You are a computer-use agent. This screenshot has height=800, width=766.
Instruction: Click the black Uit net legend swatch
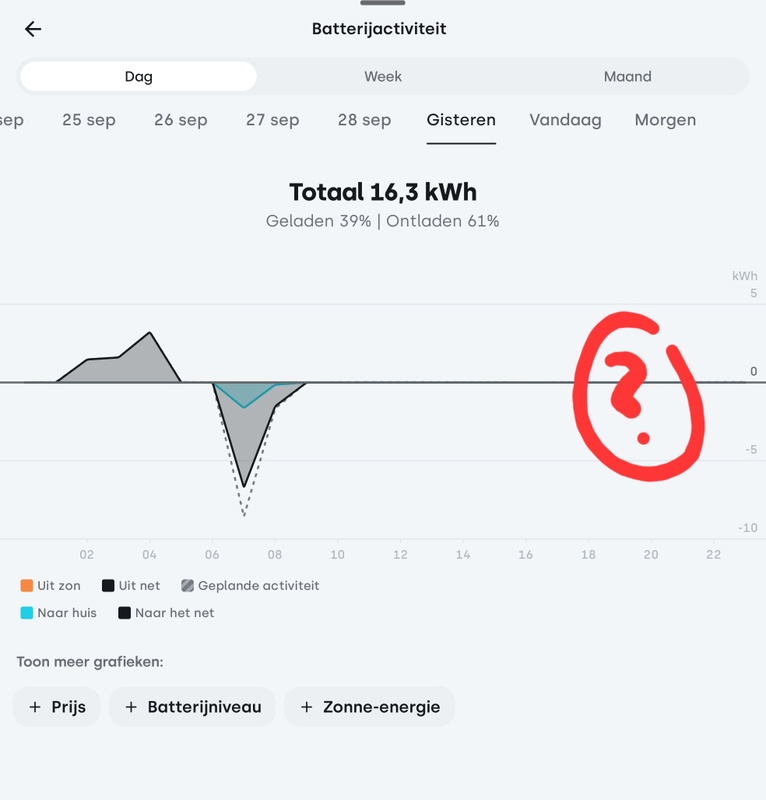[x=107, y=586]
